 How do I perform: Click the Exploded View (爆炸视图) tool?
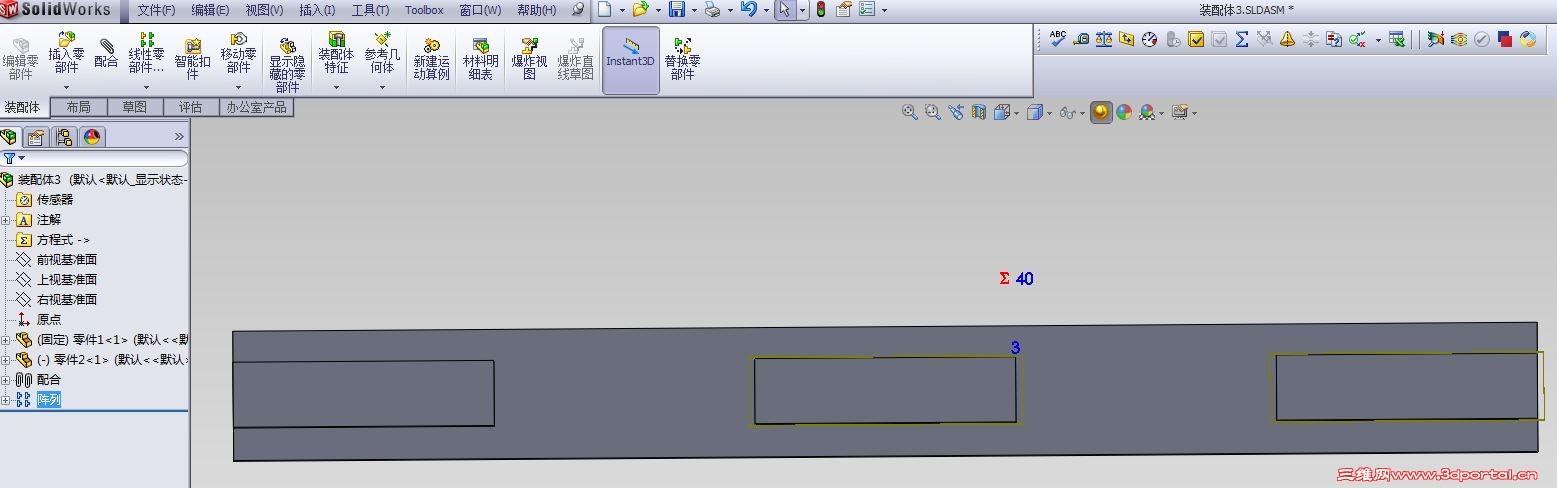529,59
